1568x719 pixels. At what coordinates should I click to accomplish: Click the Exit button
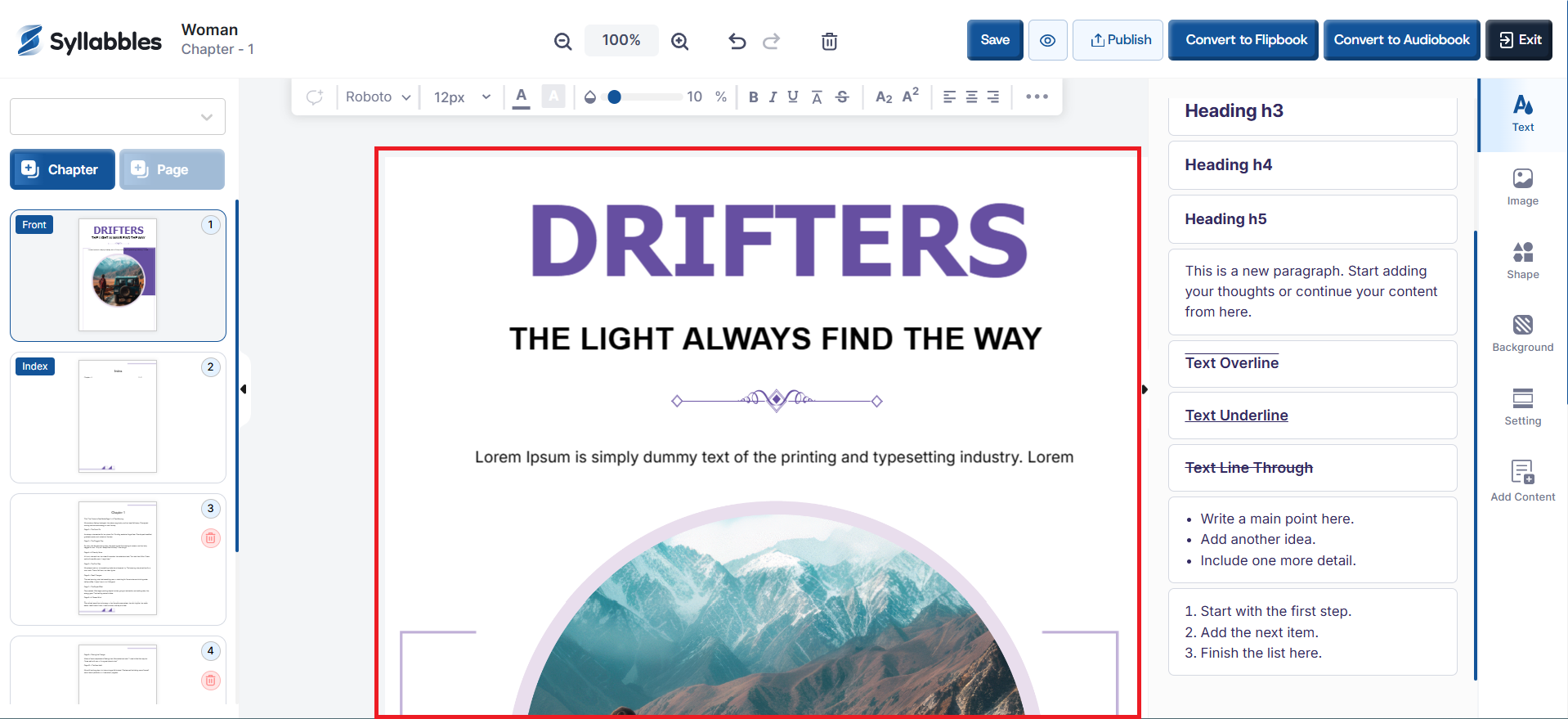pyautogui.click(x=1519, y=40)
